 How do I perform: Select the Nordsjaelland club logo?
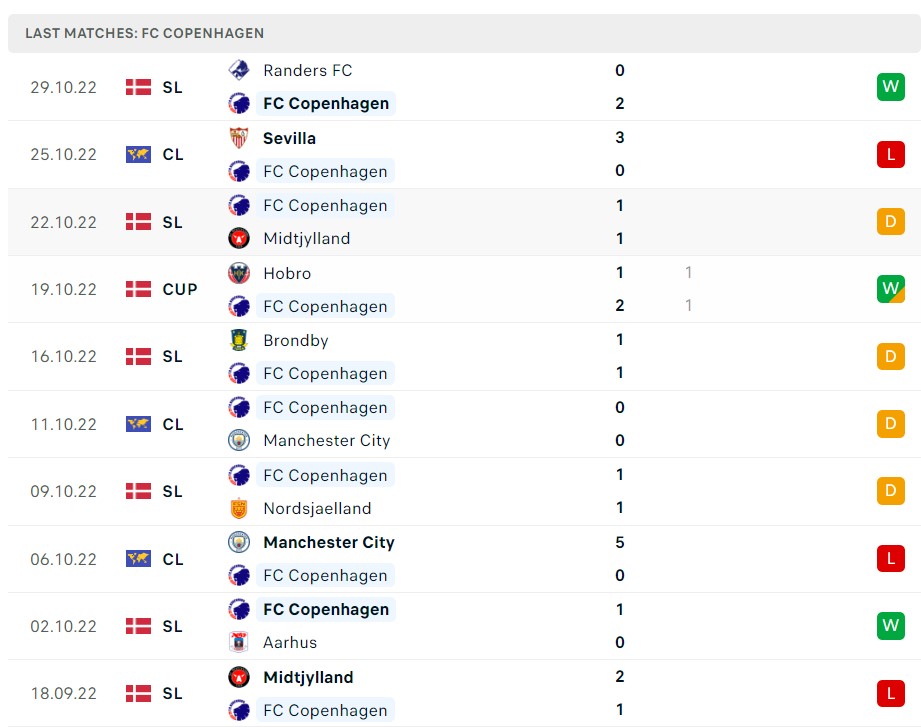pos(238,508)
